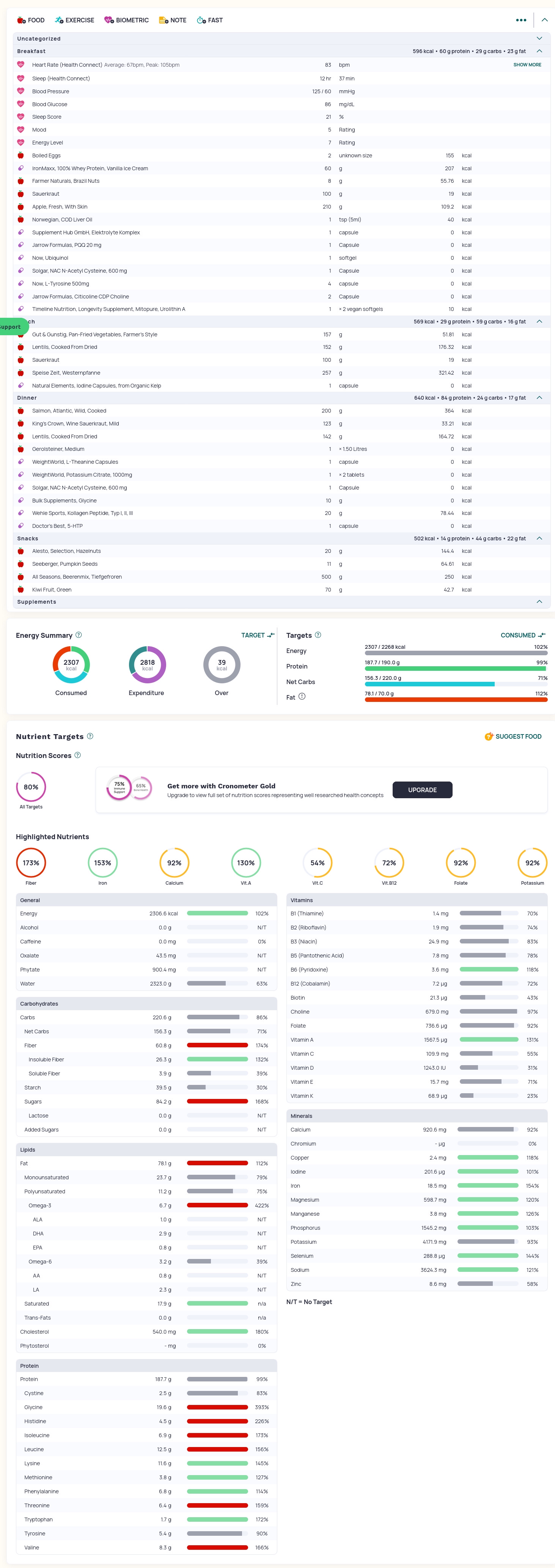
Task: Click the Timeline Nutrition Mitopure pill icon
Action: (21, 309)
